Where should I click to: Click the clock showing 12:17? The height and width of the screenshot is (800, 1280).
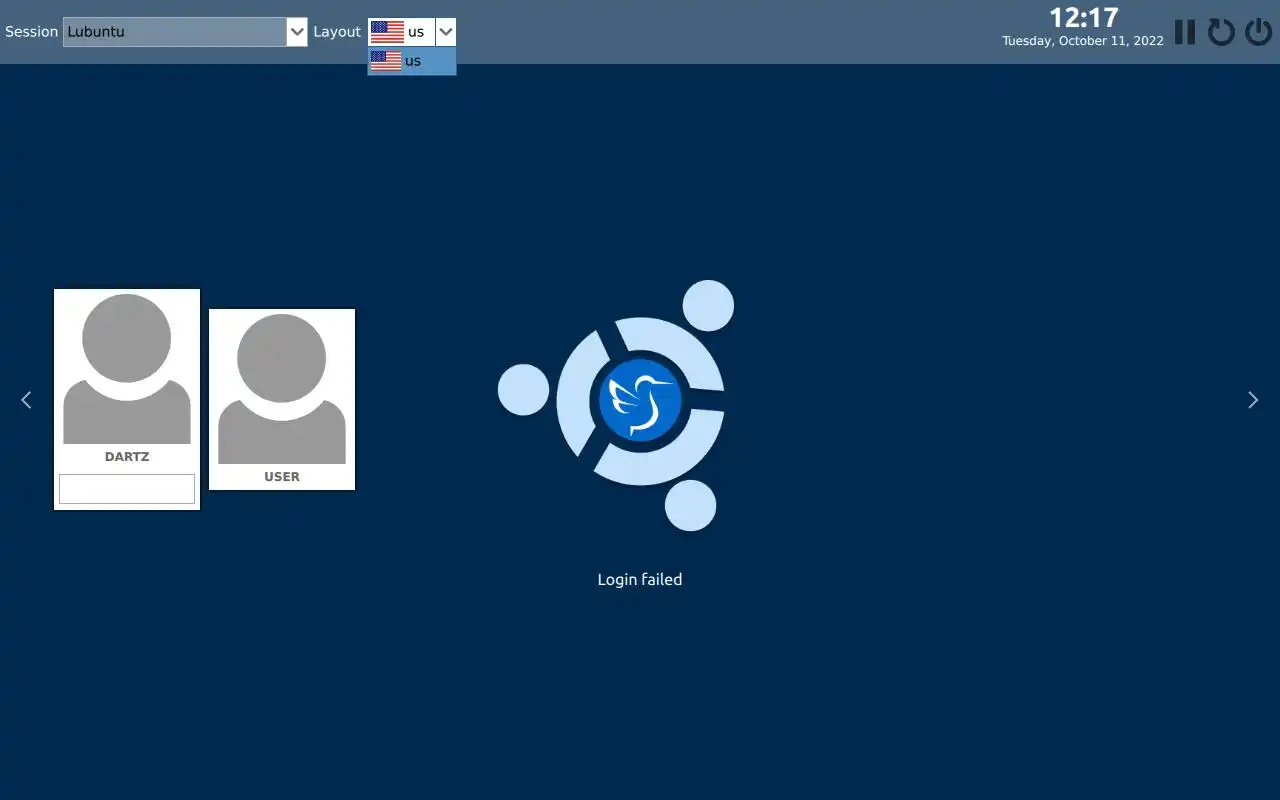pos(1083,18)
